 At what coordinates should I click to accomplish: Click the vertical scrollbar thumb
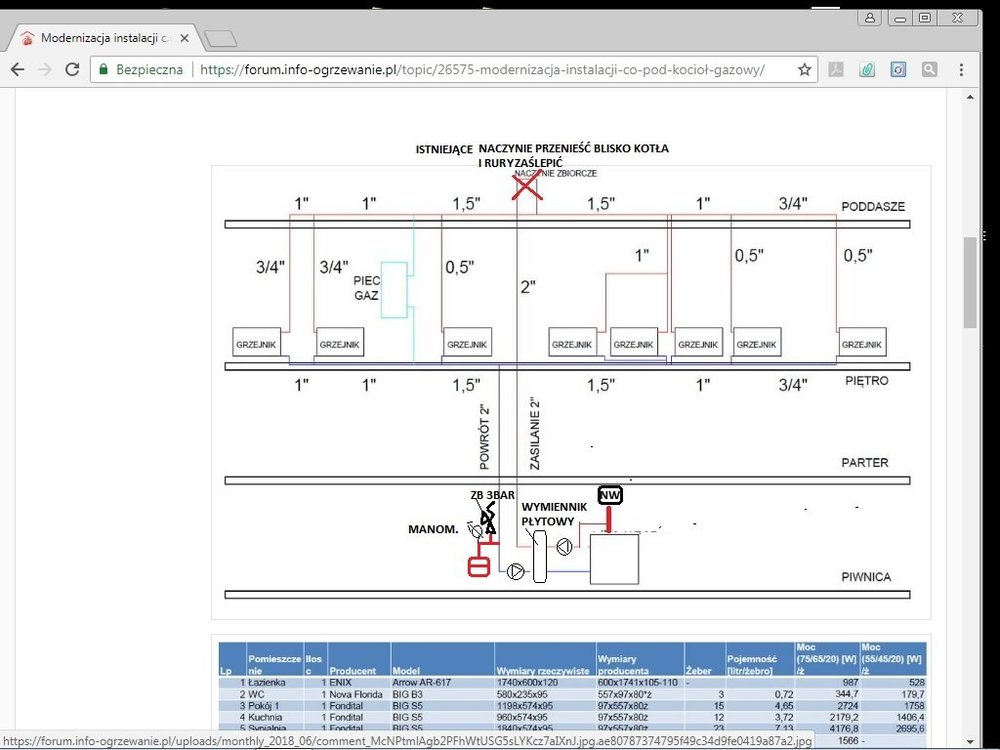(970, 282)
